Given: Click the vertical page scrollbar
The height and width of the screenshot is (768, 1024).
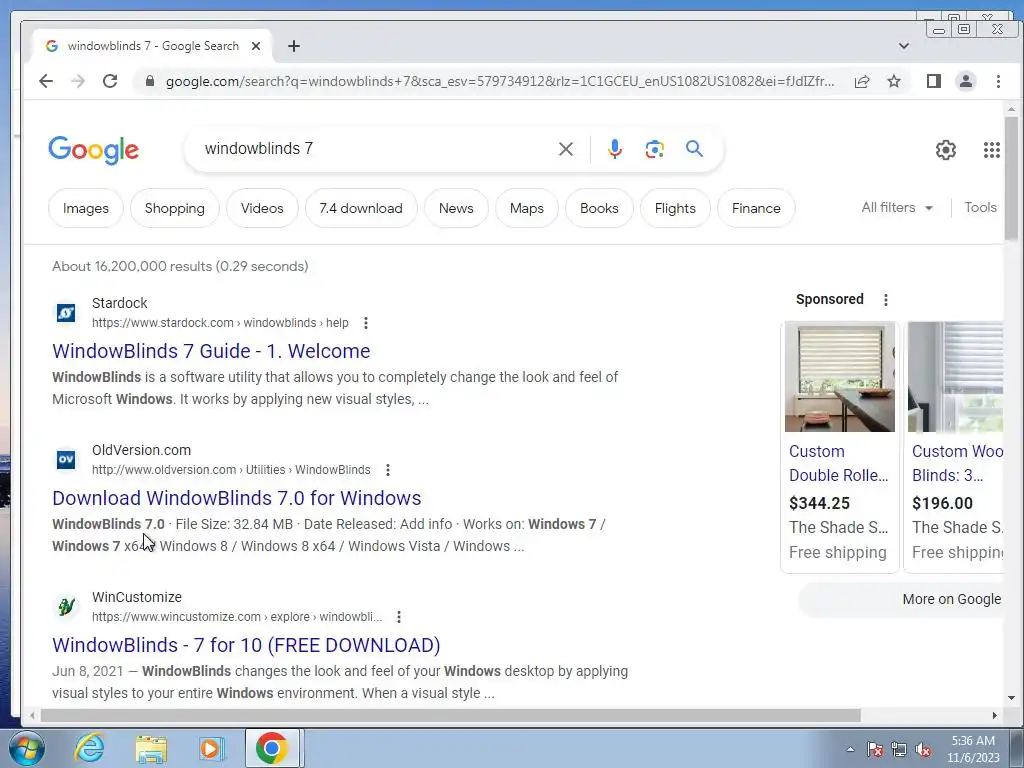Looking at the screenshot, I should [x=1011, y=178].
